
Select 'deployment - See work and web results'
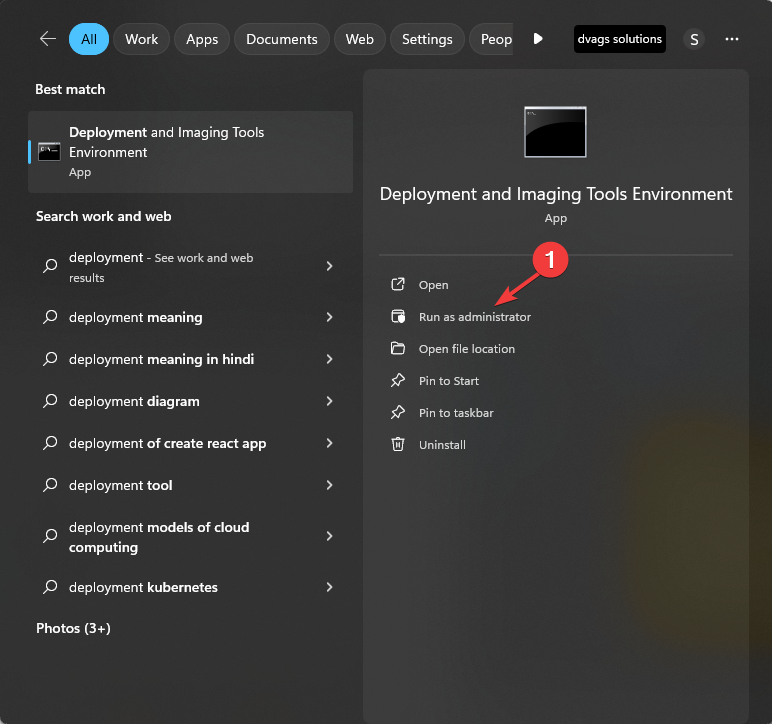point(191,267)
